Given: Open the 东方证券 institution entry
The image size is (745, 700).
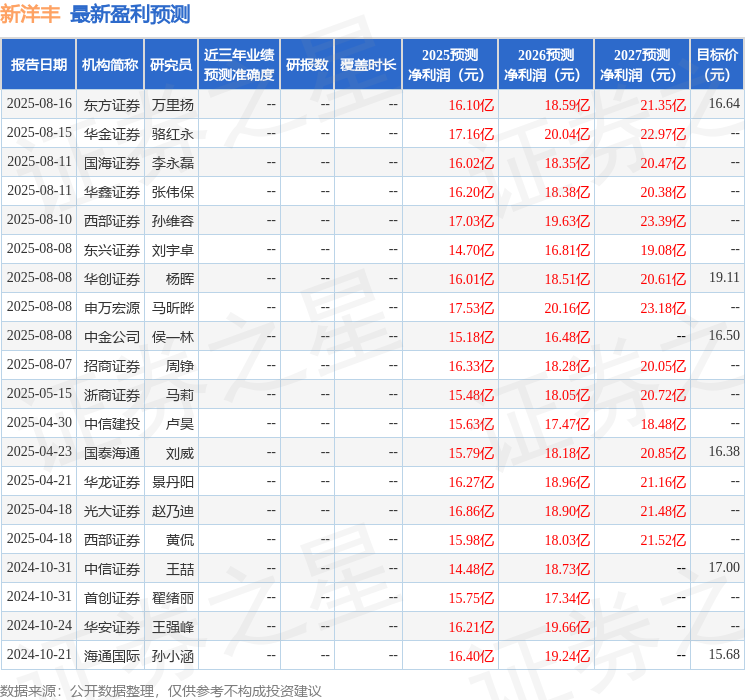Looking at the screenshot, I should pos(111,104).
